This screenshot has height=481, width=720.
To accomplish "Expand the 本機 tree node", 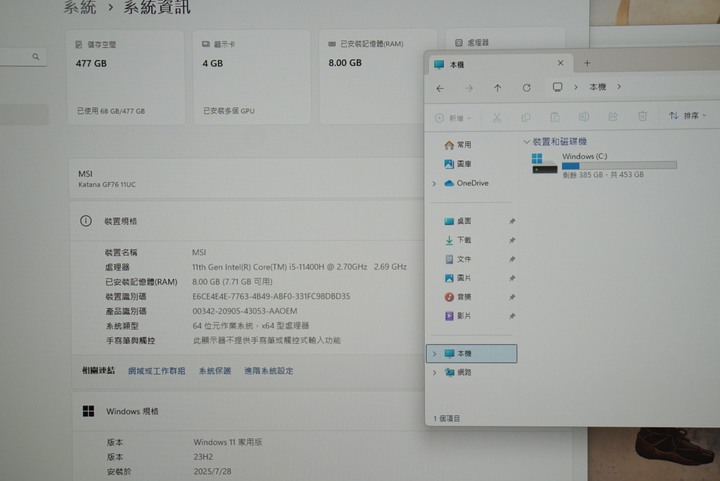I will tap(434, 354).
